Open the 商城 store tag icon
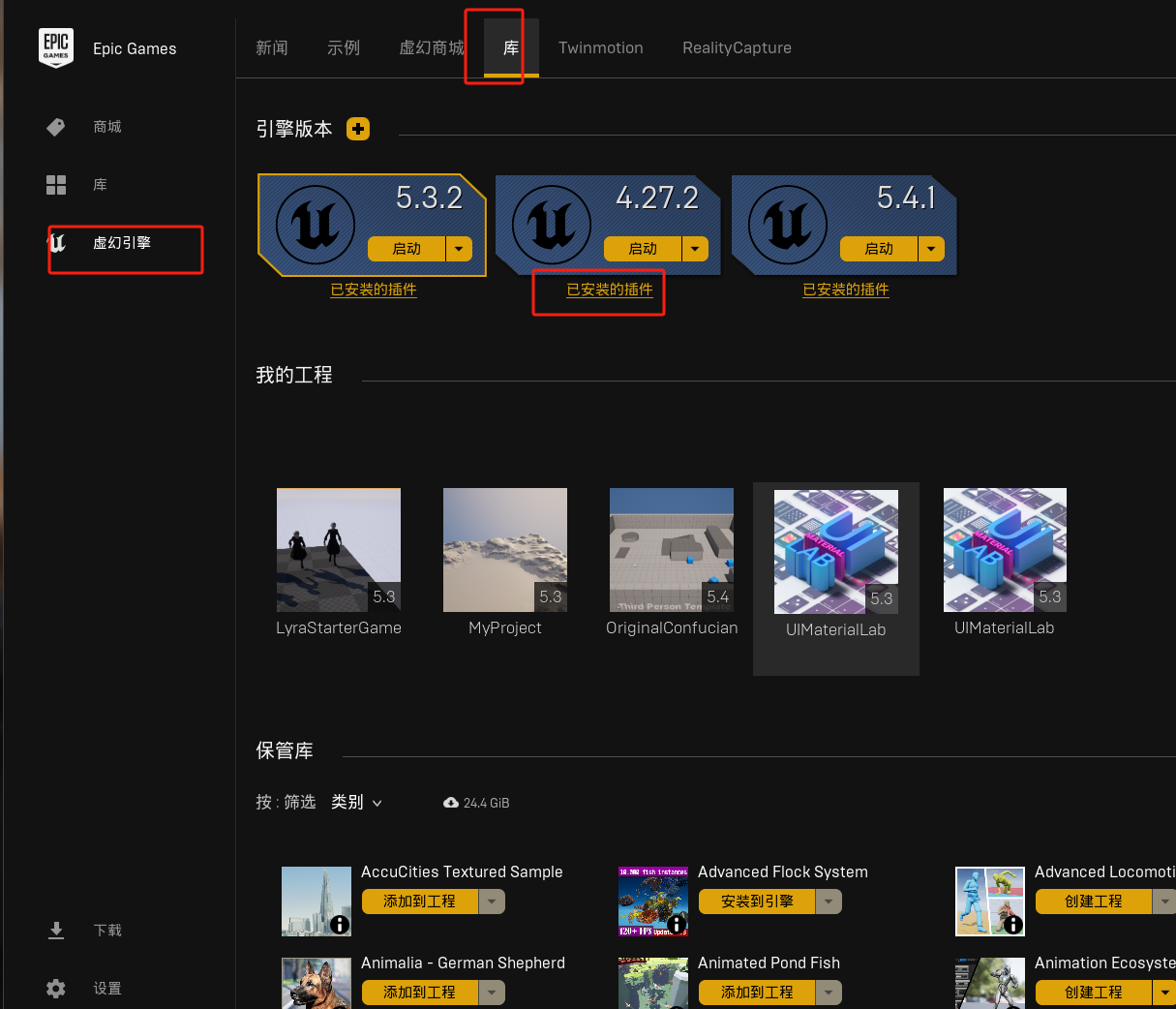Image resolution: width=1176 pixels, height=1009 pixels. click(56, 127)
